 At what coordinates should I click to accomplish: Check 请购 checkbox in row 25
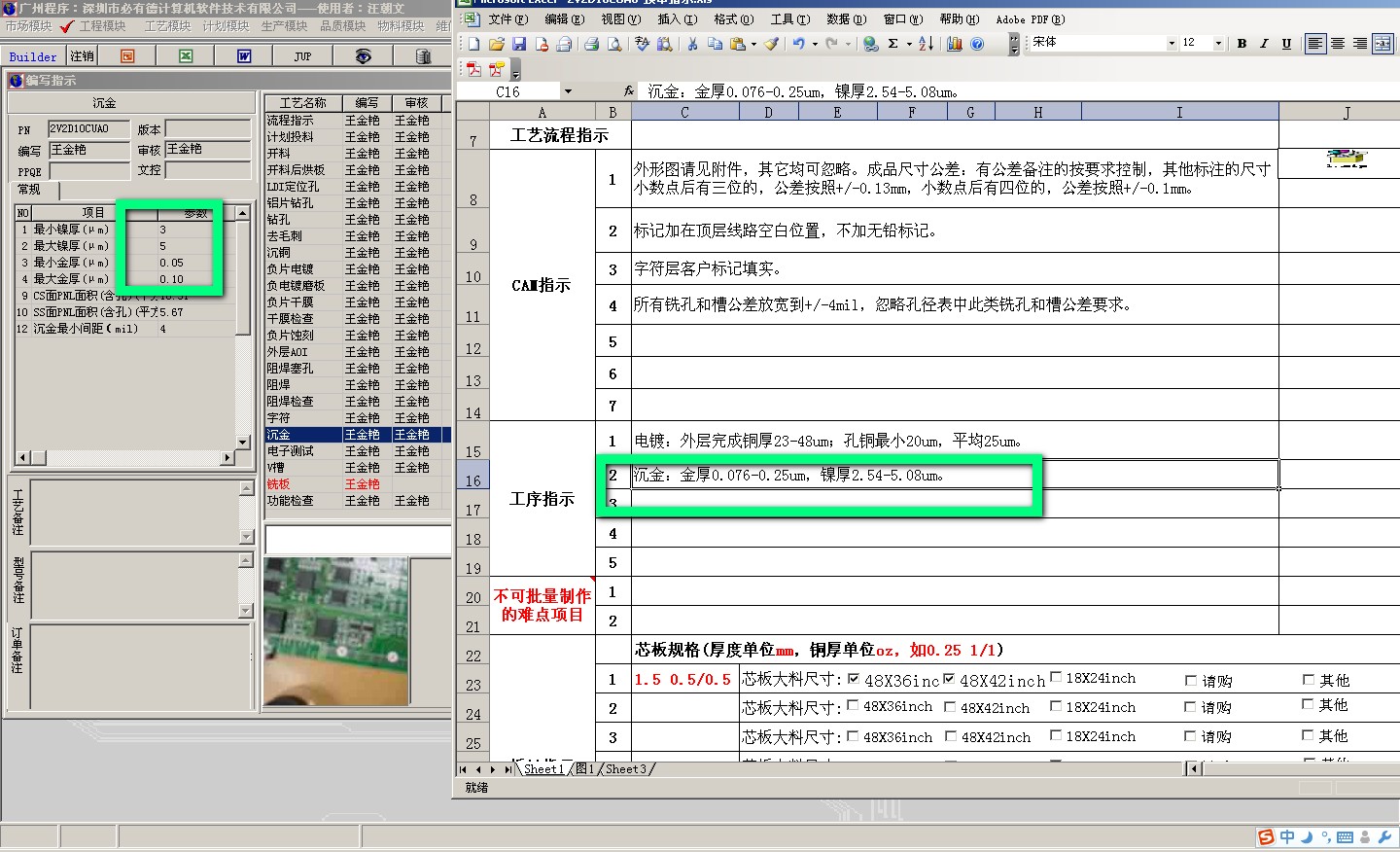point(1190,736)
